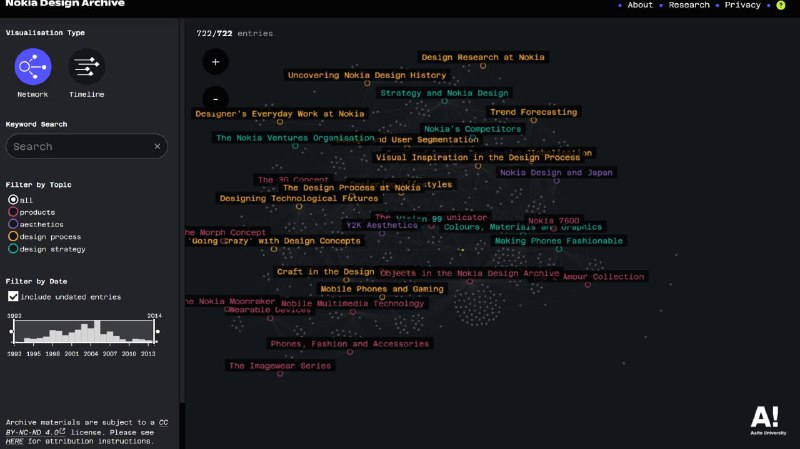Image resolution: width=800 pixels, height=449 pixels.
Task: Click circle node under Nokia Design and Japan
Action: click(557, 181)
